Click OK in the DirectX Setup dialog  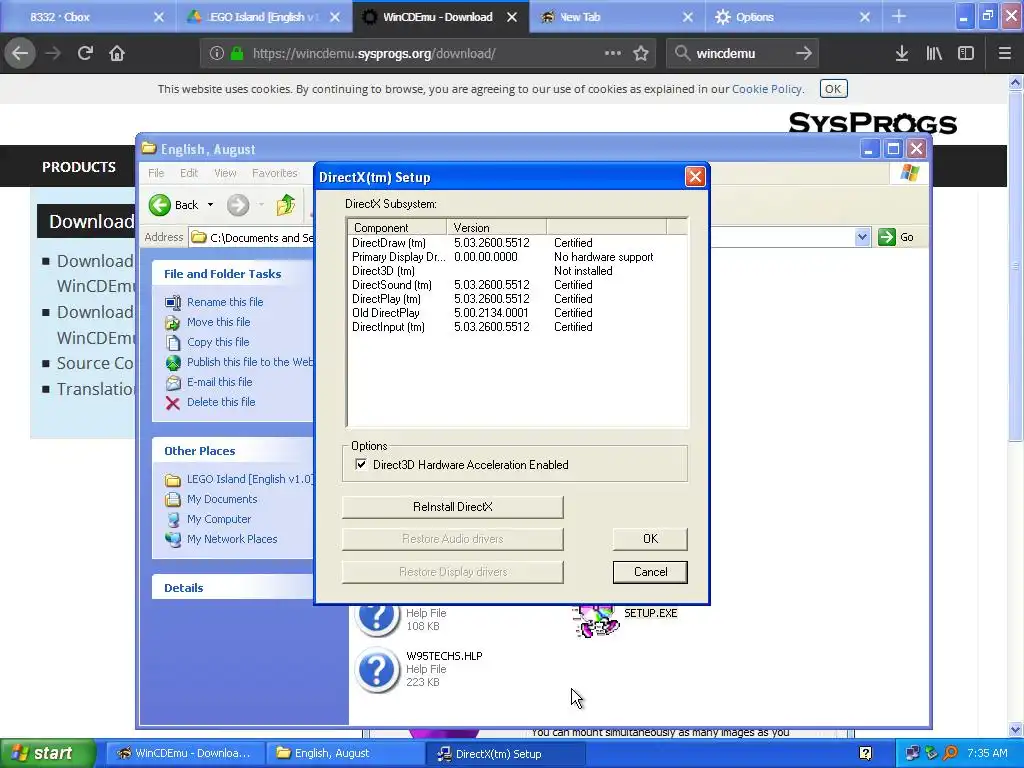pos(650,539)
